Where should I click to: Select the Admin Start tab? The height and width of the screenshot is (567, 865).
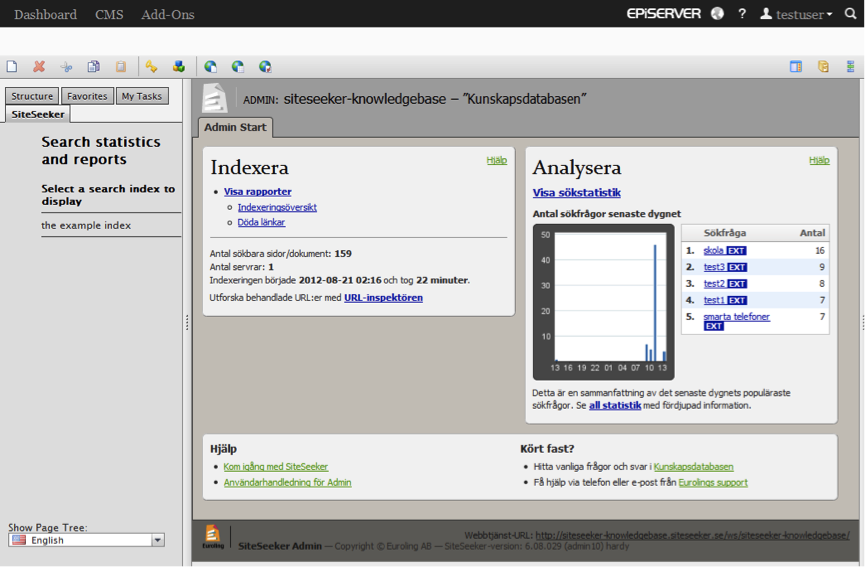235,127
